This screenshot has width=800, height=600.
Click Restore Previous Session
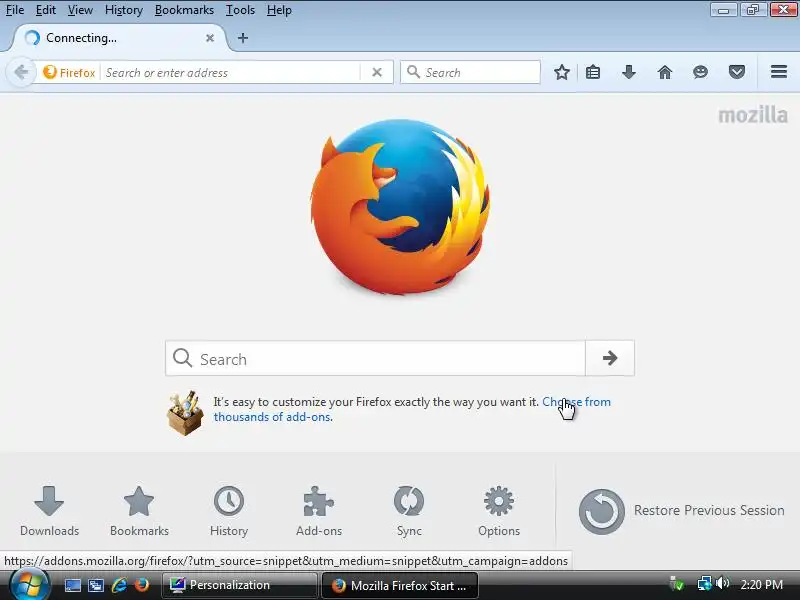(681, 511)
